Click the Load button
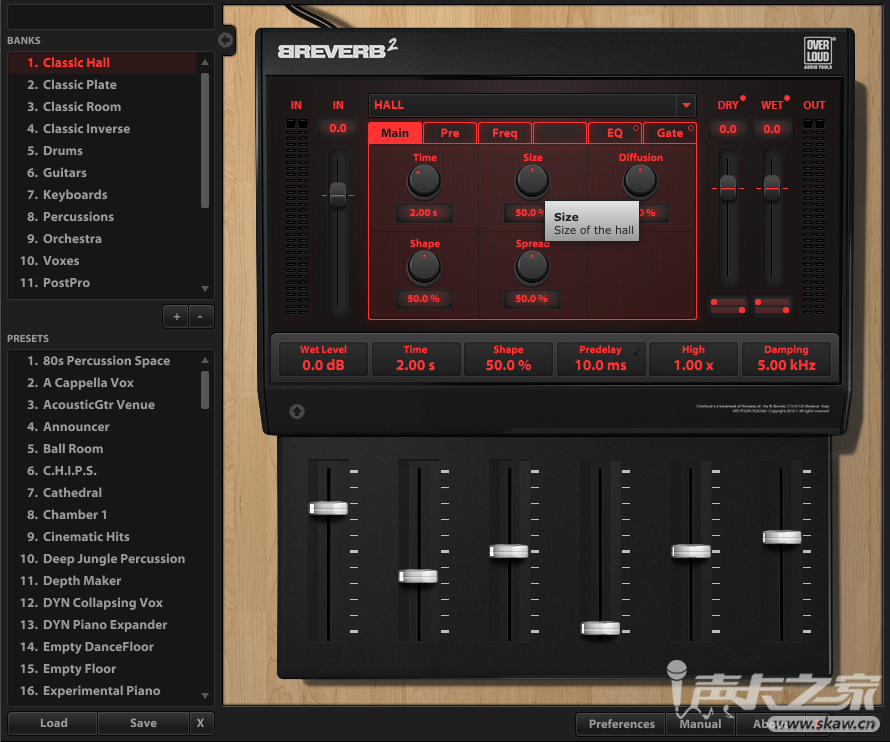890x742 pixels. (53, 723)
